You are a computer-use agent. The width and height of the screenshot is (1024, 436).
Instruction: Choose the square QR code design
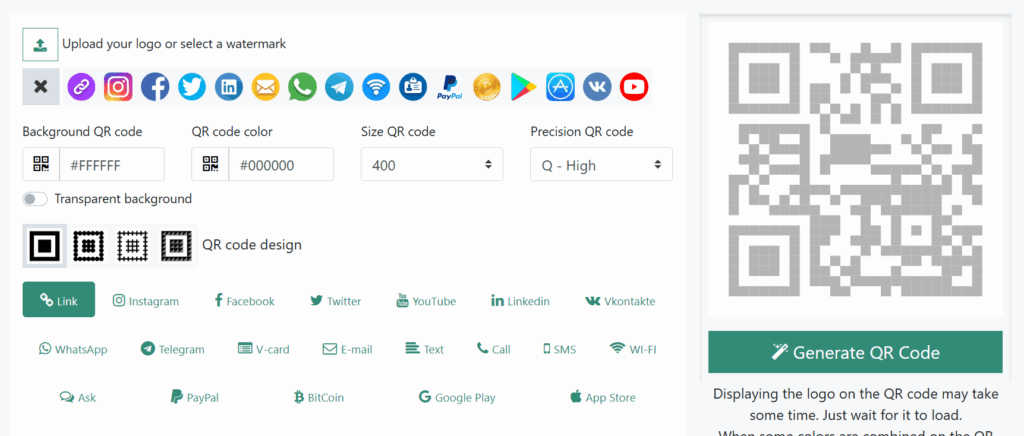coord(44,245)
